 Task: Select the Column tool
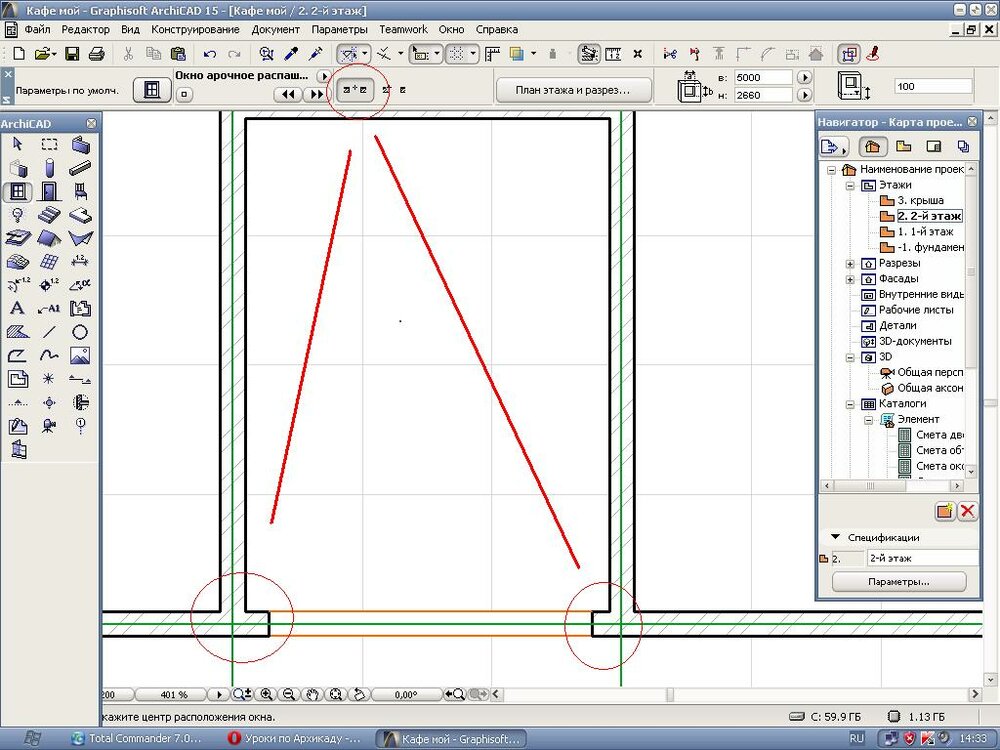click(x=49, y=168)
